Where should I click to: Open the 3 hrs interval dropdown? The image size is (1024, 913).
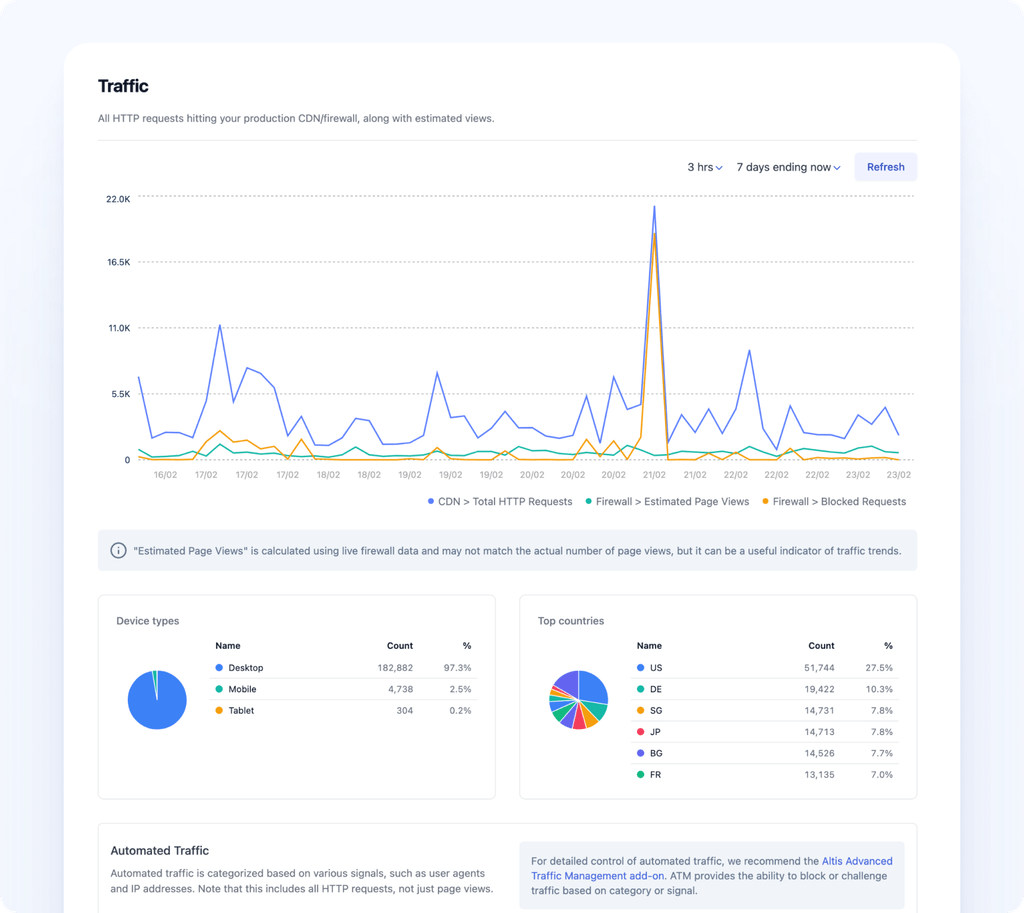click(x=704, y=167)
